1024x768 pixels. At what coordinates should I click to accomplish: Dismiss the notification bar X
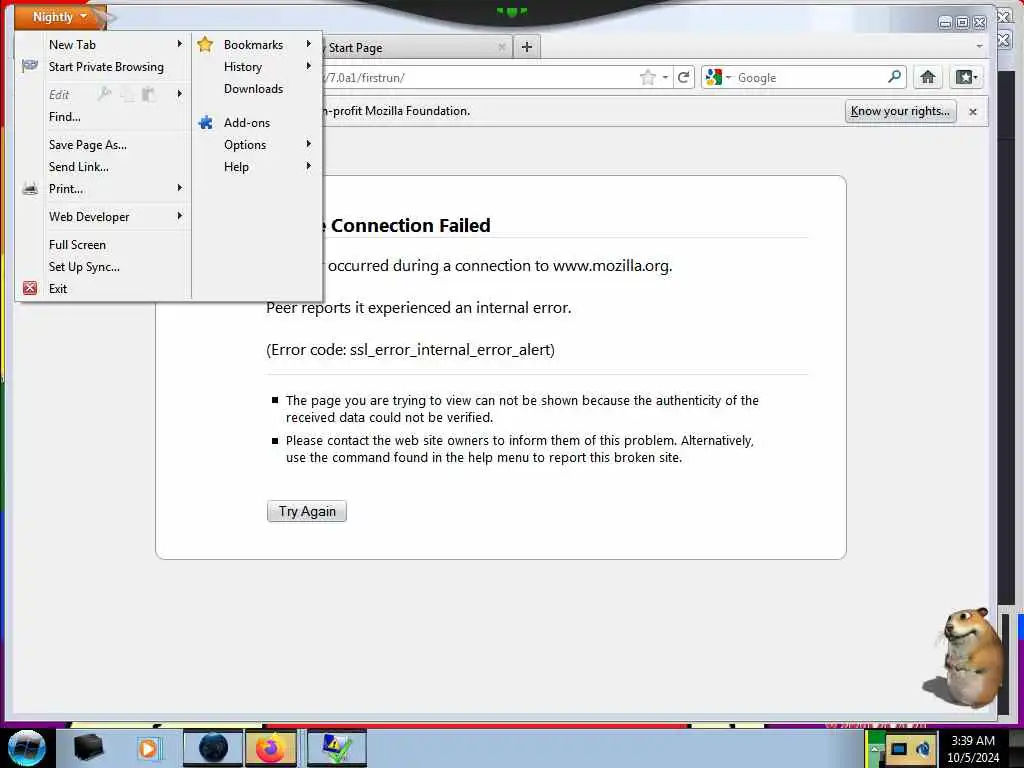coord(972,112)
